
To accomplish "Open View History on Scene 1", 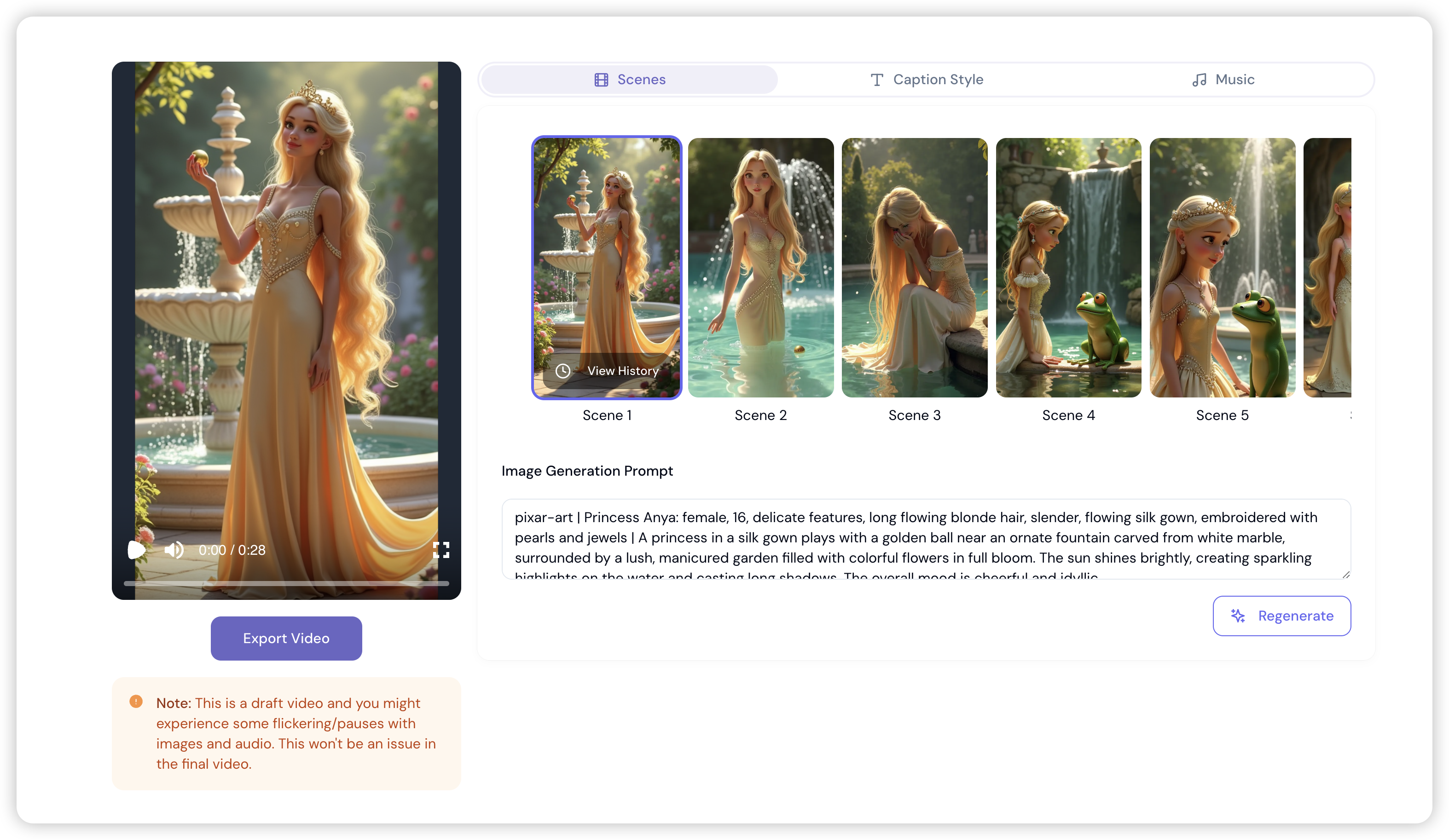I will tap(607, 371).
